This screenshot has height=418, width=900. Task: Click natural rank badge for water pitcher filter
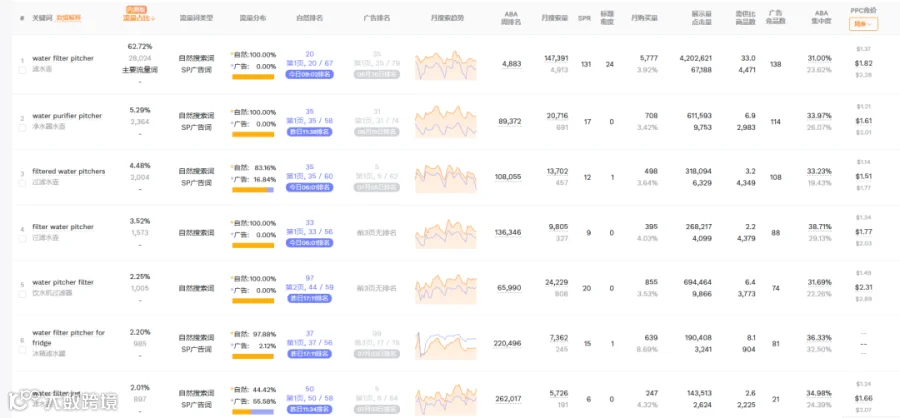pyautogui.click(x=309, y=298)
